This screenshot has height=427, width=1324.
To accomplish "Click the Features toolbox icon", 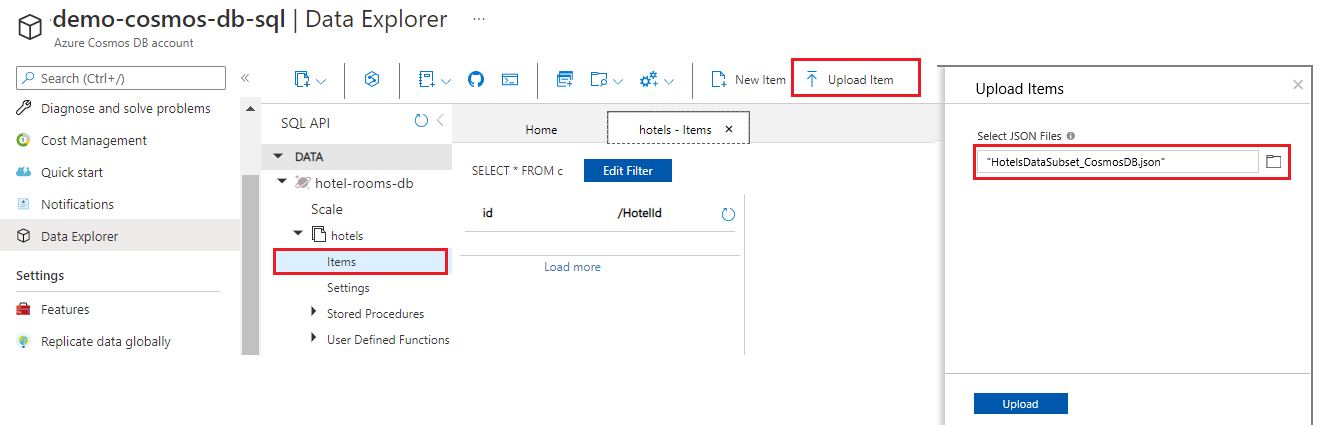I will (x=24, y=309).
